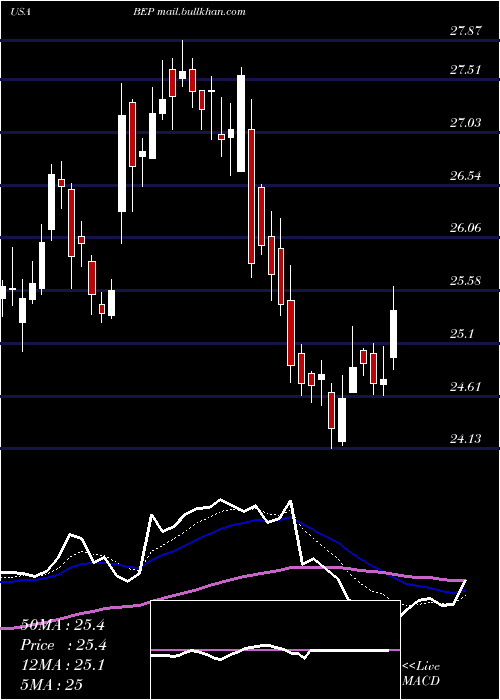Click the 25.58 price axis label
The image size is (500, 700).
coord(466,281)
